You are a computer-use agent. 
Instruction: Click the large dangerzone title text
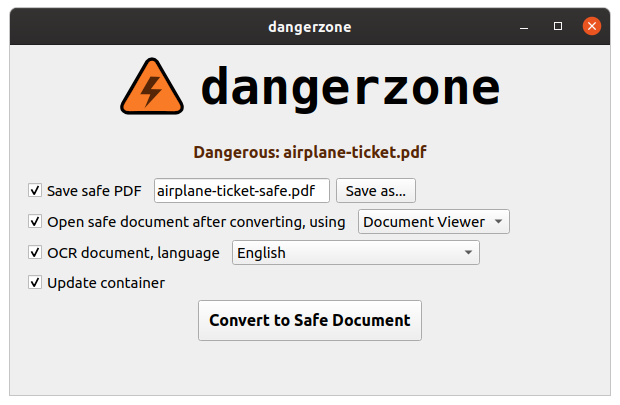[350, 87]
